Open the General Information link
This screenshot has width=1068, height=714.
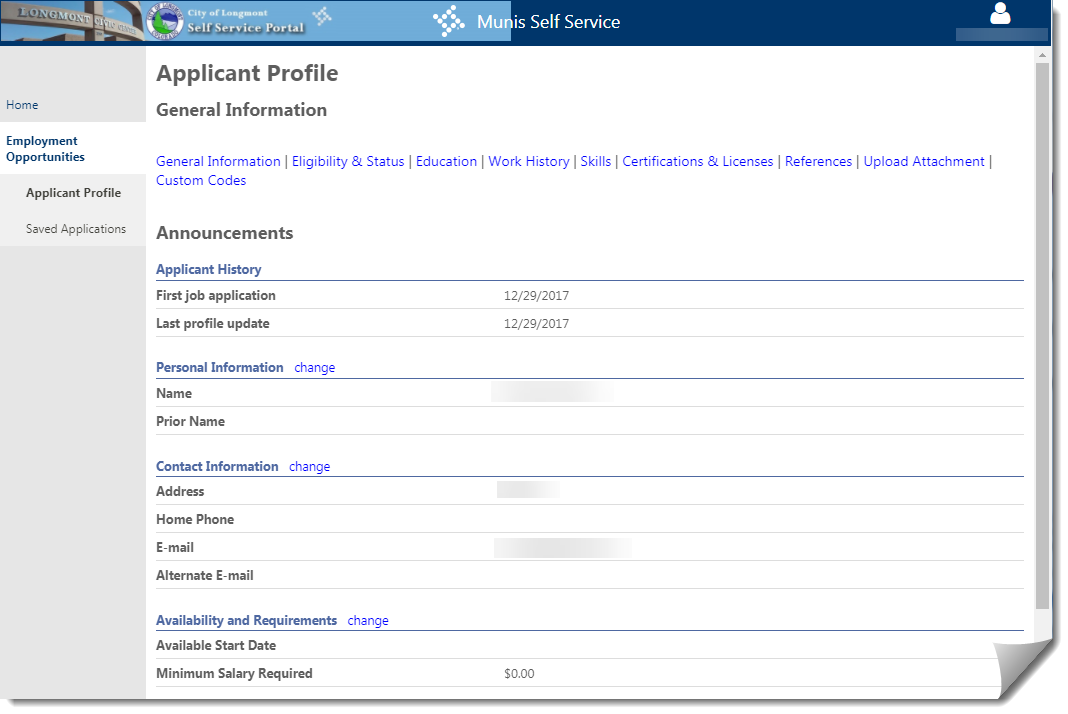coord(218,161)
